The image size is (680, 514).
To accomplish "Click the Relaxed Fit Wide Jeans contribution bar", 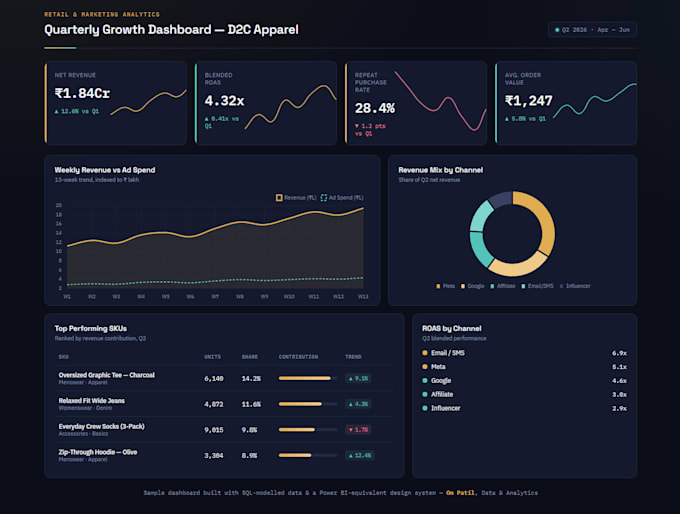I will [x=308, y=404].
